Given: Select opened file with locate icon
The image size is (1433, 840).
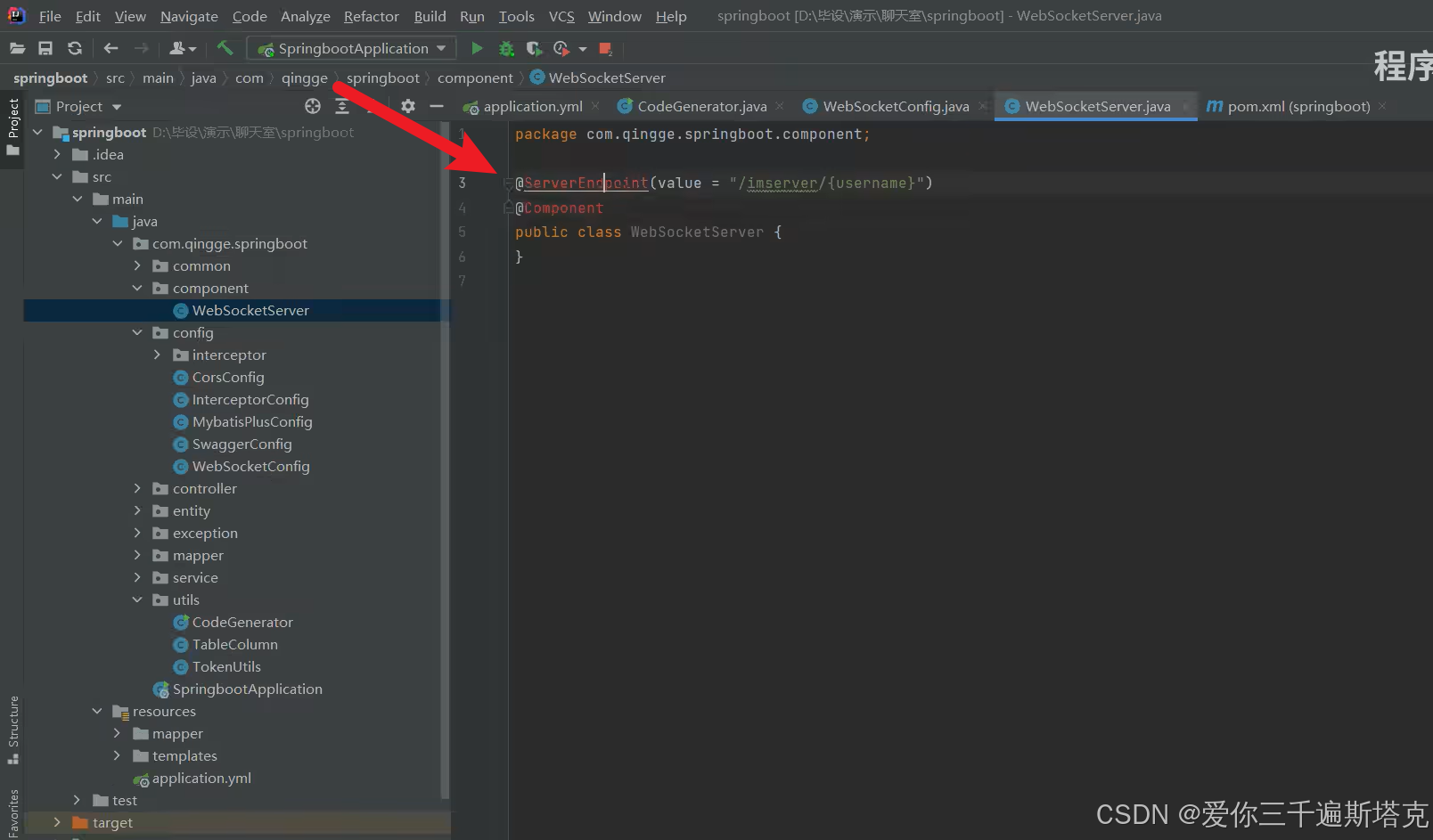Looking at the screenshot, I should pyautogui.click(x=313, y=106).
